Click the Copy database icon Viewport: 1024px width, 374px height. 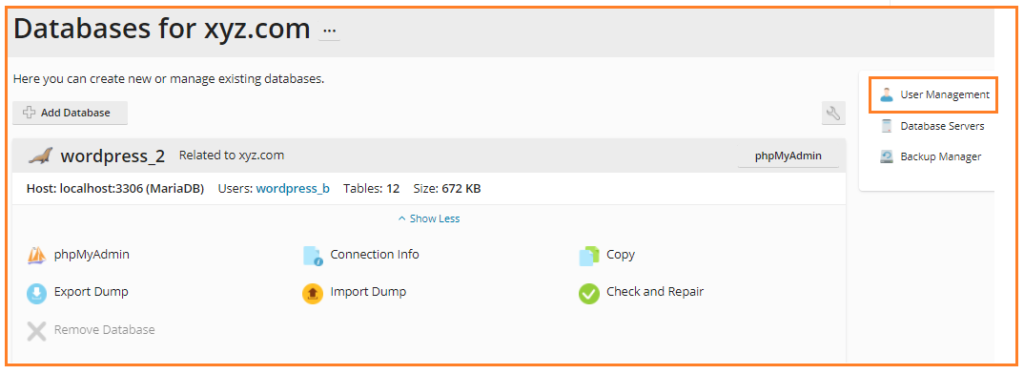point(589,255)
